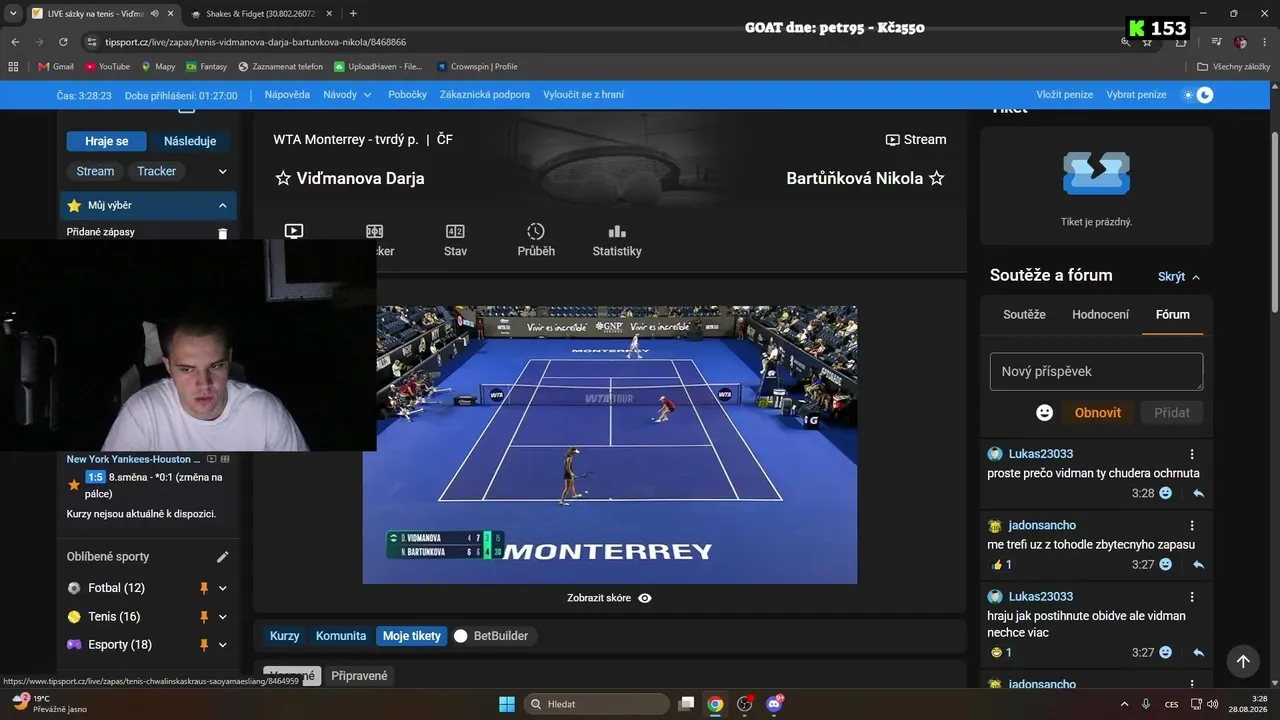Open options menu on Lukas23033 'proste prečo' post
The width and height of the screenshot is (1280, 720).
(1192, 454)
